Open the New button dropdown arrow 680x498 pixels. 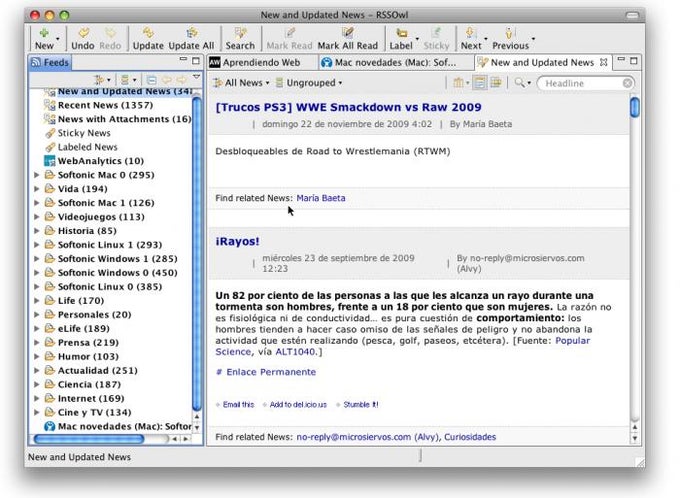58,39
